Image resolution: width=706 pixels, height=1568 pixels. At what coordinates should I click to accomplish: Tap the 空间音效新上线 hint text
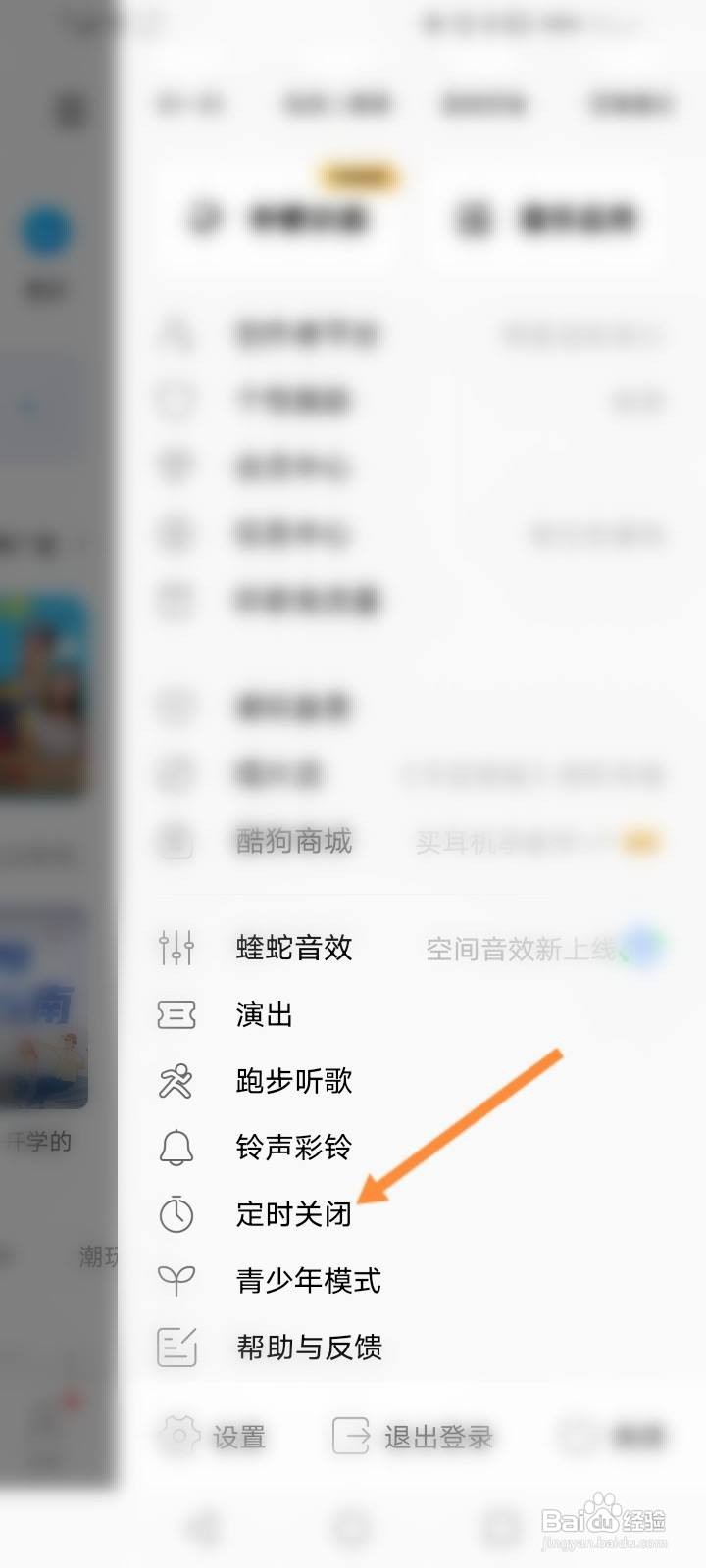point(524,949)
